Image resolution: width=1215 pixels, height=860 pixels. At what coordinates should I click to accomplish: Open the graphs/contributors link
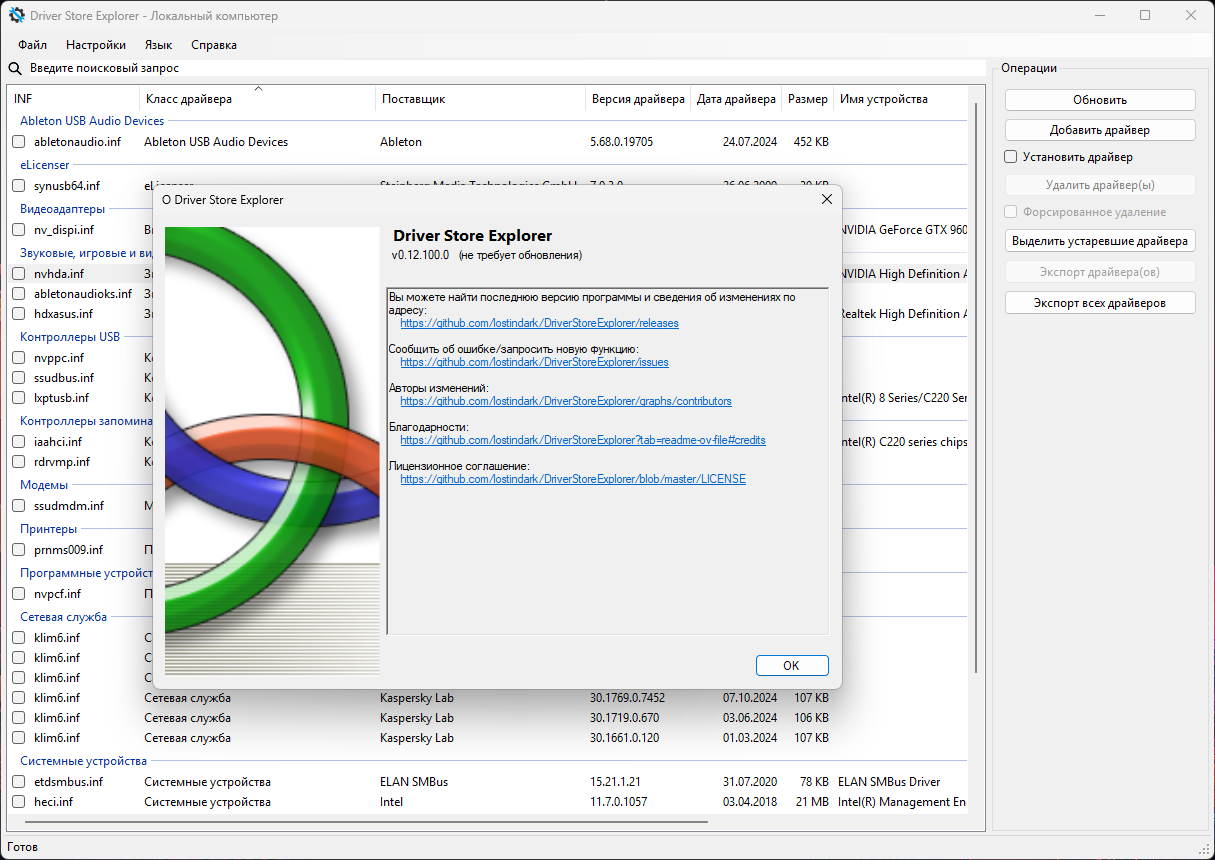coord(566,401)
